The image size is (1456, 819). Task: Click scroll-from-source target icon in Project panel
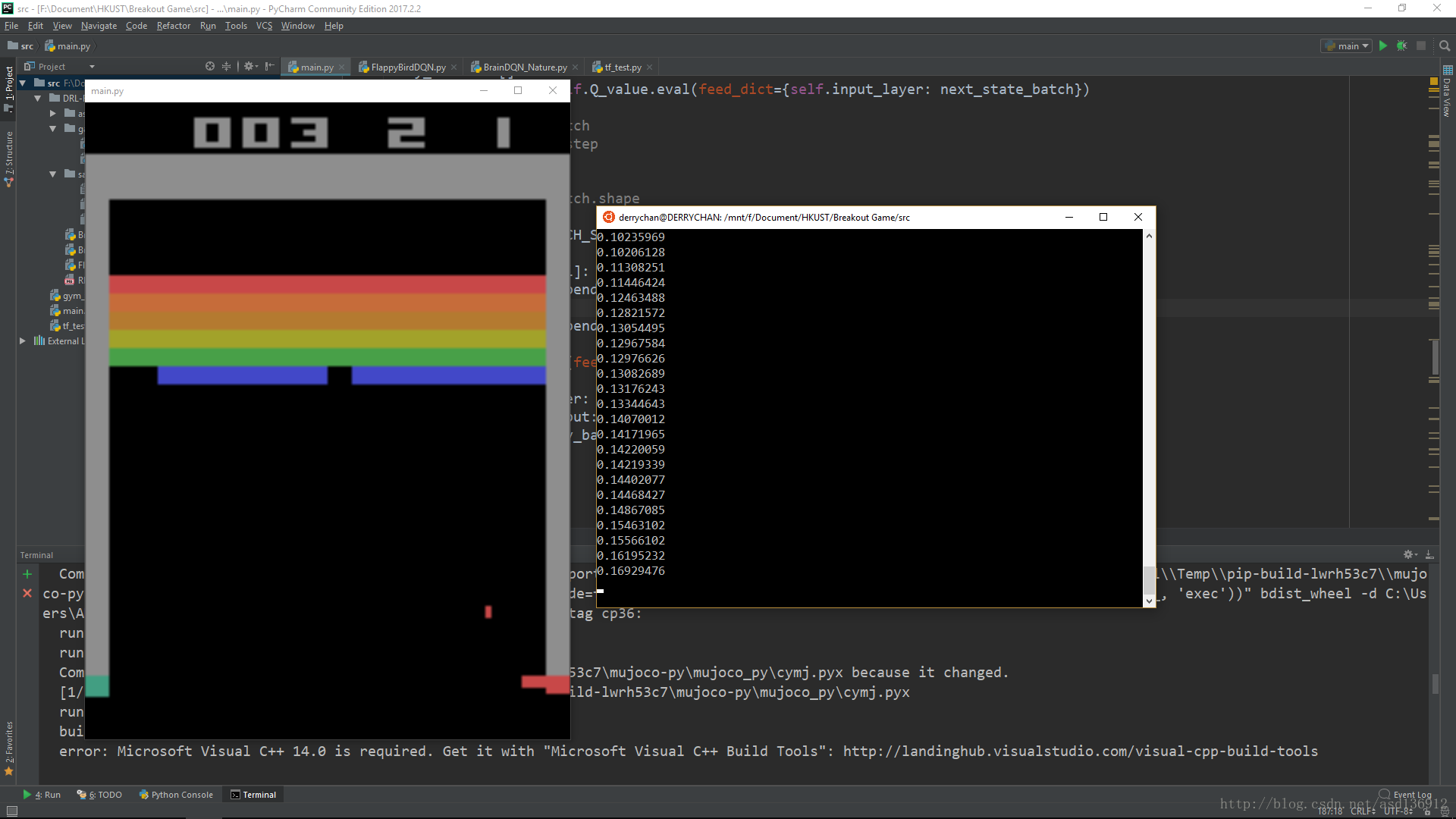tap(210, 67)
